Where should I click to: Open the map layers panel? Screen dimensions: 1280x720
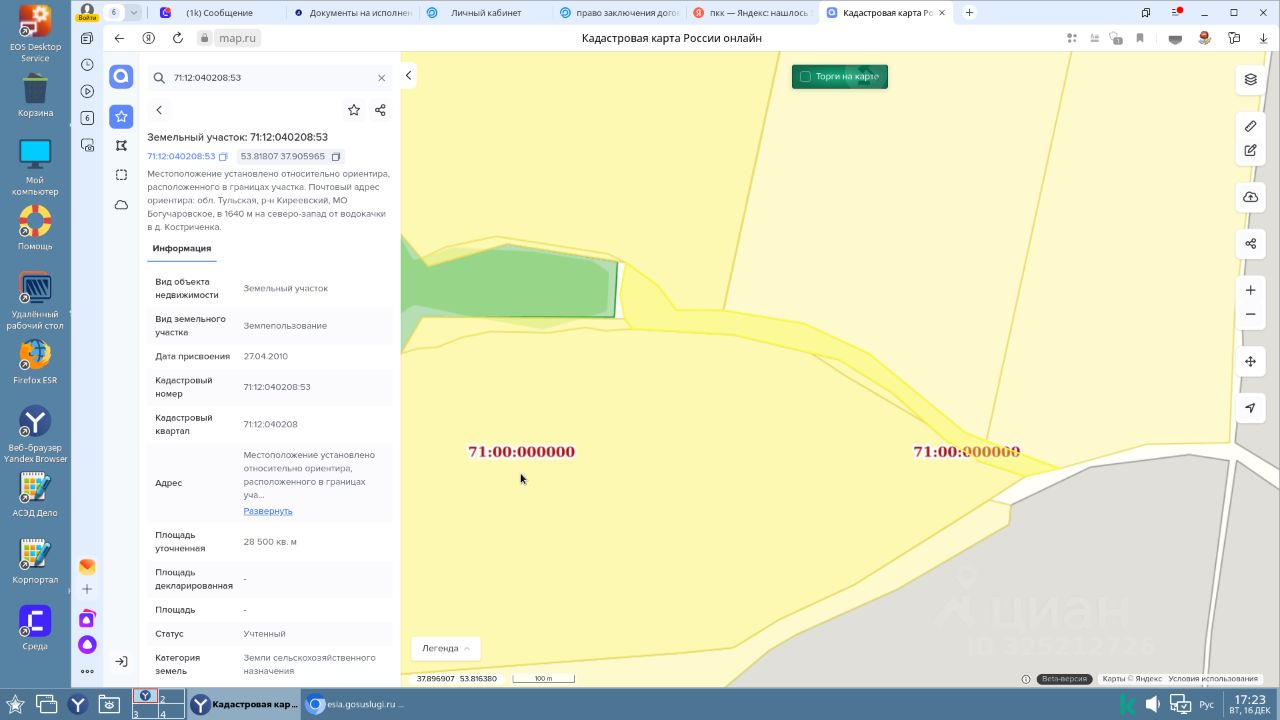[x=1250, y=79]
